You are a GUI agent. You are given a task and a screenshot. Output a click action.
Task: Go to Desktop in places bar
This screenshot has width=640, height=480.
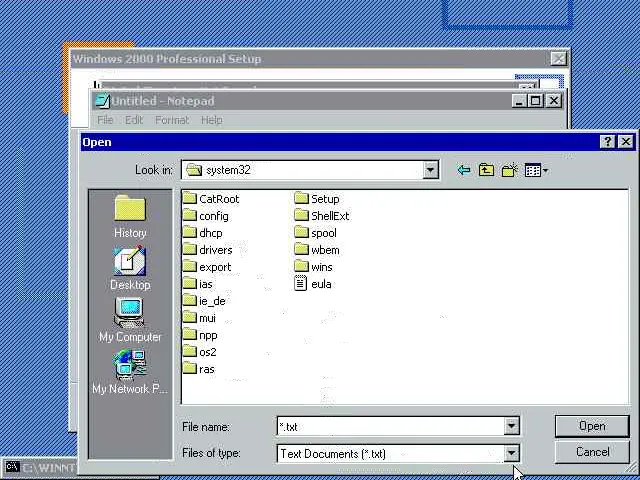click(130, 268)
